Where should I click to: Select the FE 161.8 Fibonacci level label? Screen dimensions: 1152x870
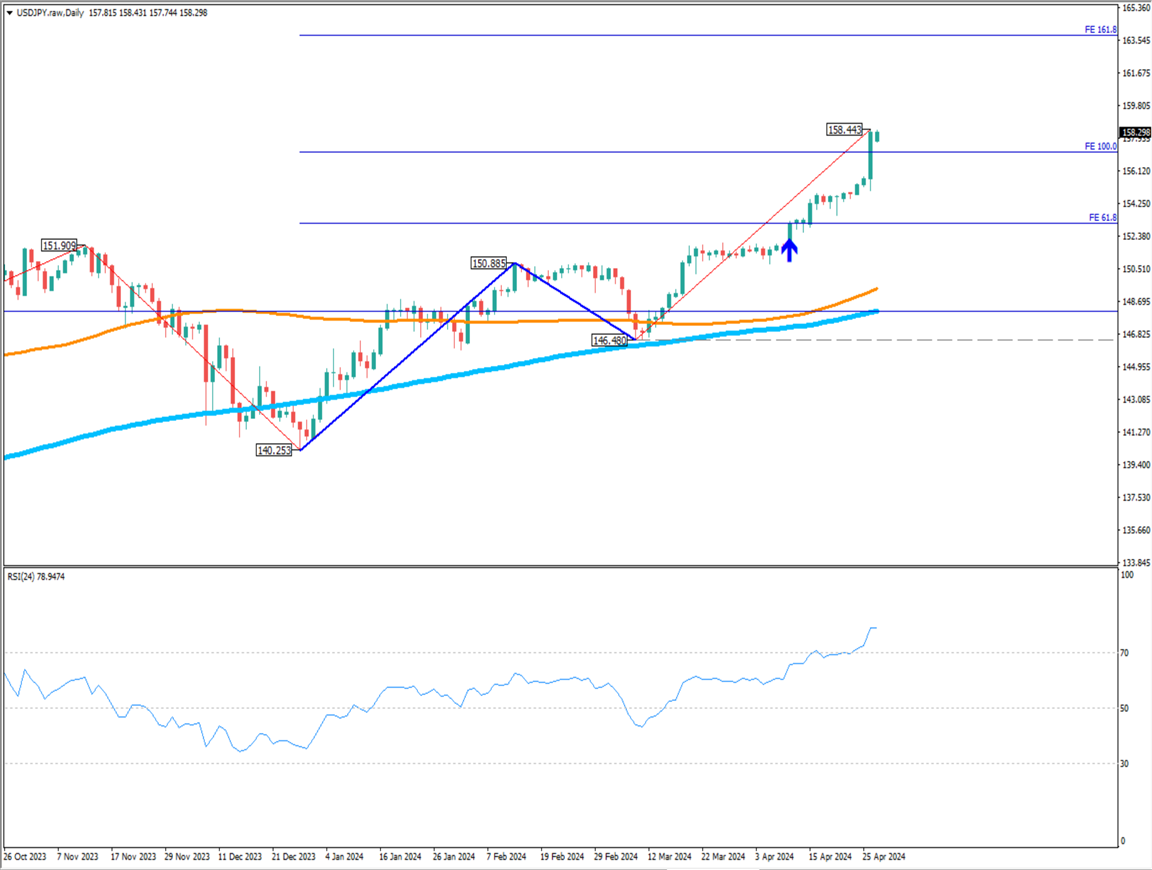click(x=1100, y=30)
